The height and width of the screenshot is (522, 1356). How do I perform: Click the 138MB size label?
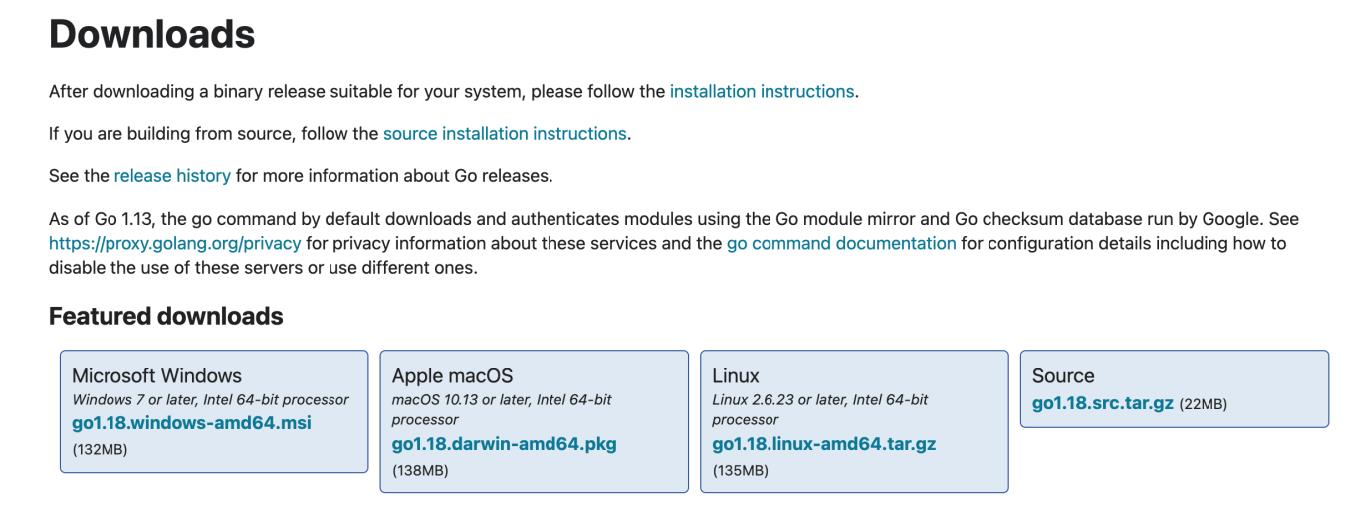pos(420,470)
